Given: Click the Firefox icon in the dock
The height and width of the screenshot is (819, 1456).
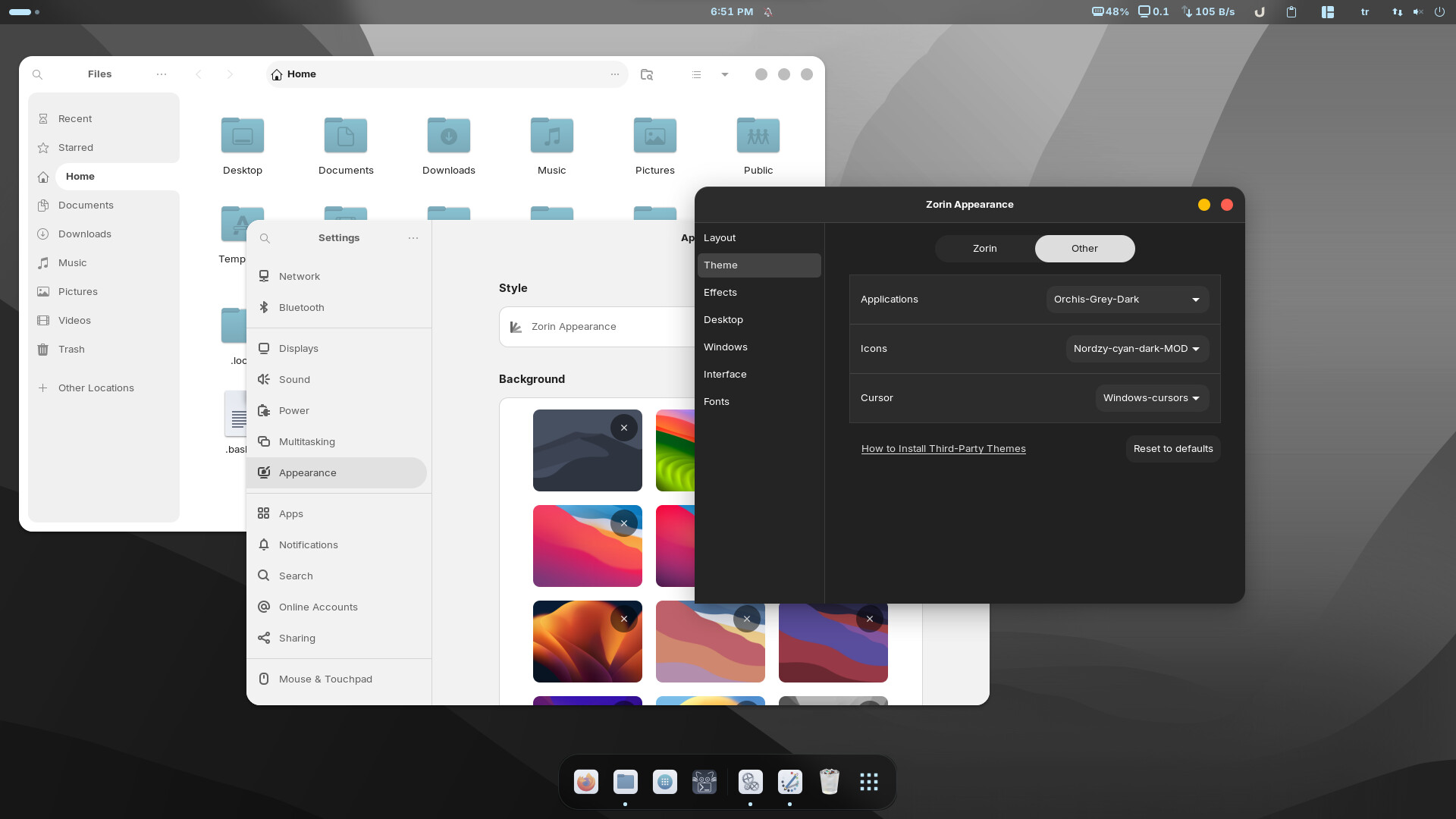Looking at the screenshot, I should [x=585, y=782].
